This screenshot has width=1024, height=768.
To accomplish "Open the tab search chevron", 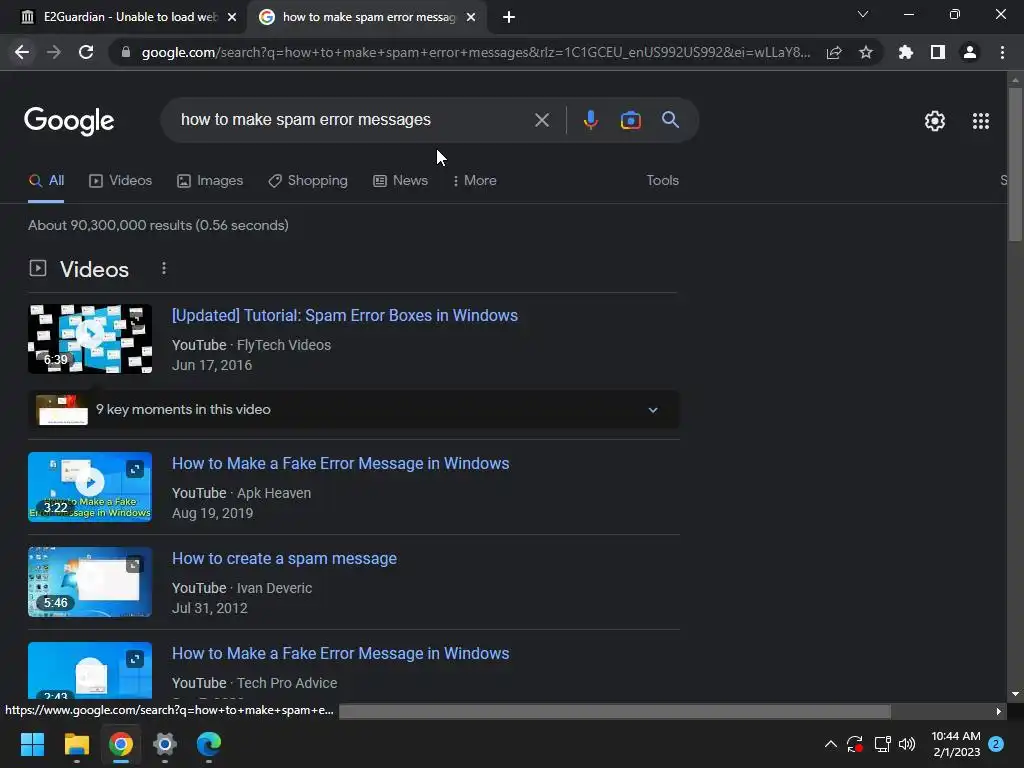I will [x=863, y=14].
